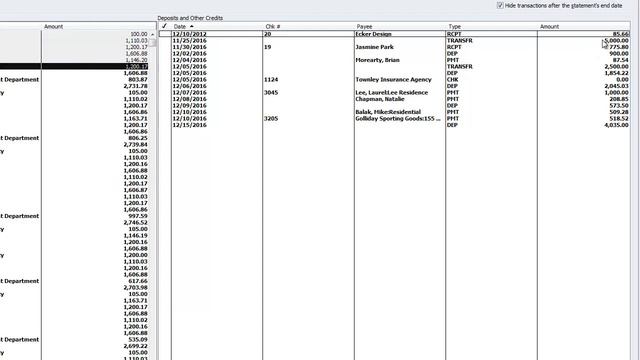Select the Morearty, Brian payment row
This screenshot has width=640, height=360.
[x=394, y=60]
